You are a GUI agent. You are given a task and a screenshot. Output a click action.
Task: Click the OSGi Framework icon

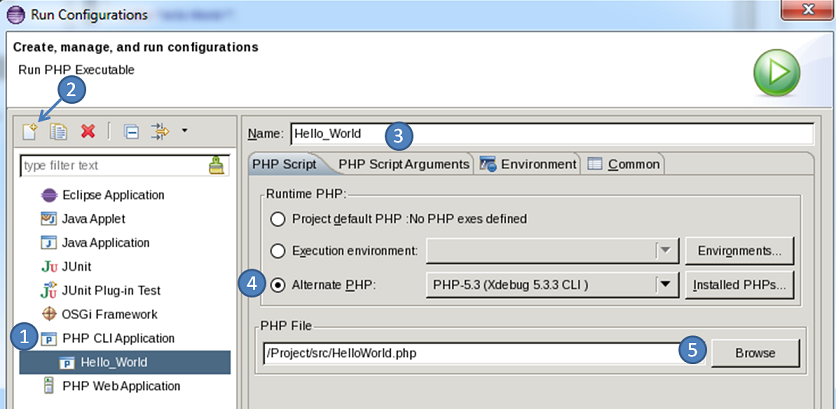[x=49, y=315]
